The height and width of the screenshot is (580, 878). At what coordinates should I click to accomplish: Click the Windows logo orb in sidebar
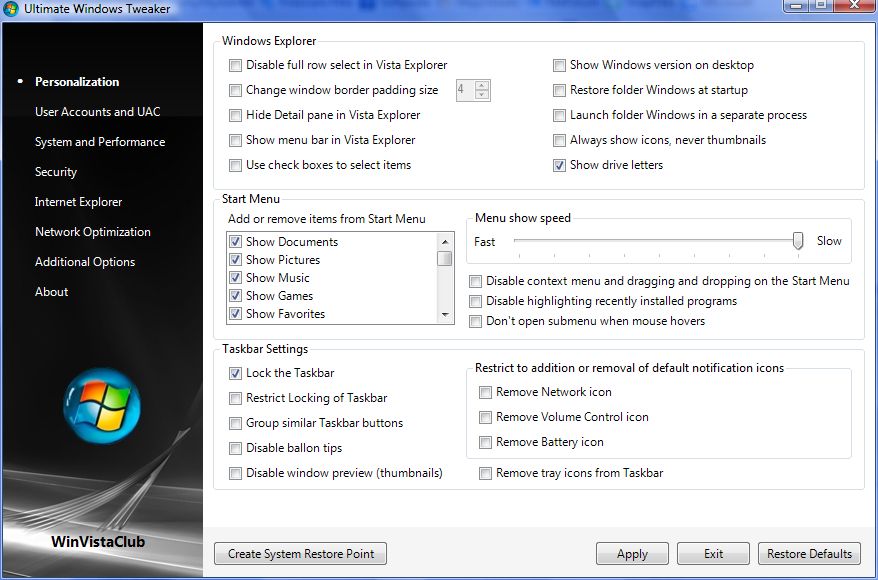pos(102,406)
